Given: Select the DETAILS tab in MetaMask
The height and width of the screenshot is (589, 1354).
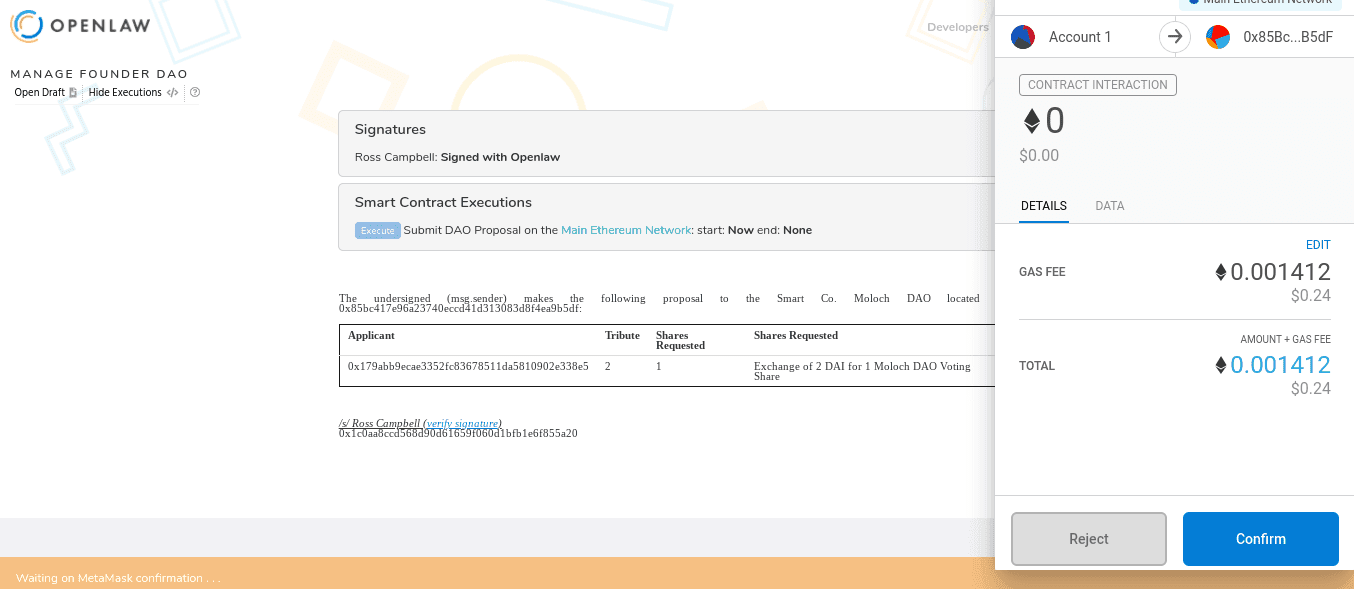Looking at the screenshot, I should tap(1044, 206).
